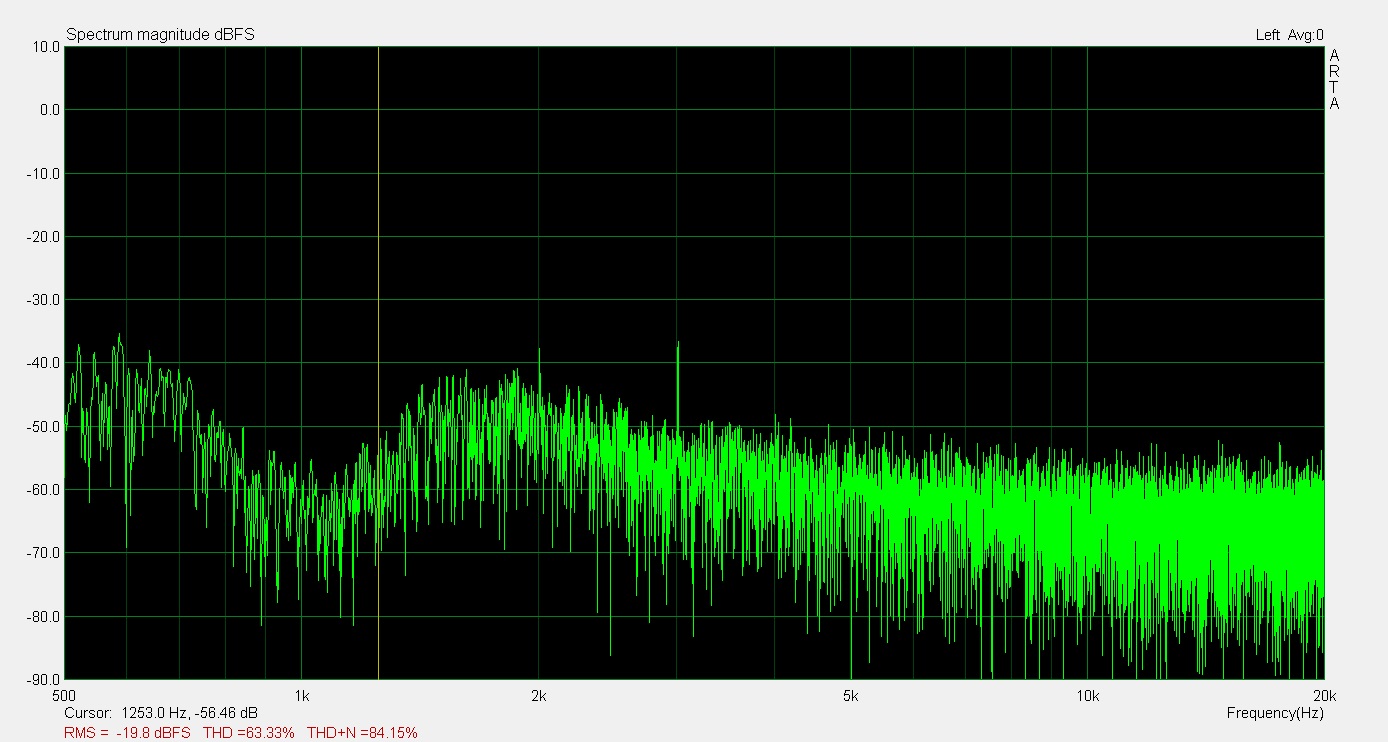The width and height of the screenshot is (1388, 742).
Task: Click the 'THD =63.33%' readout
Action: pyautogui.click(x=249, y=733)
